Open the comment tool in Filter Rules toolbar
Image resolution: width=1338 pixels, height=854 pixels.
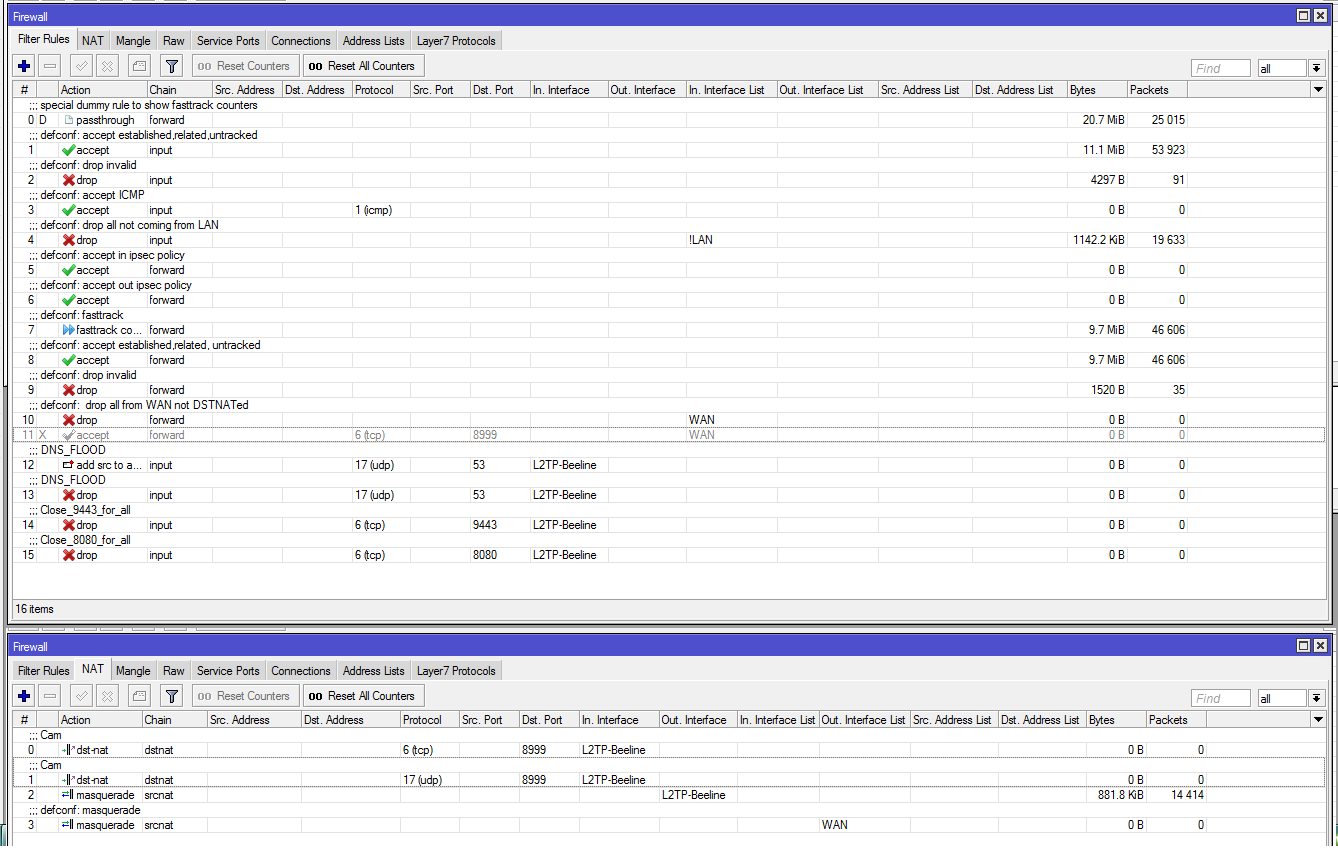[x=140, y=66]
